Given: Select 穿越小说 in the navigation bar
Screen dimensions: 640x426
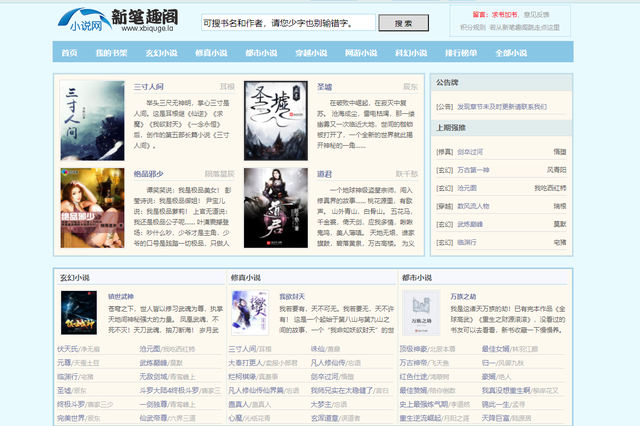Looking at the screenshot, I should (x=311, y=53).
